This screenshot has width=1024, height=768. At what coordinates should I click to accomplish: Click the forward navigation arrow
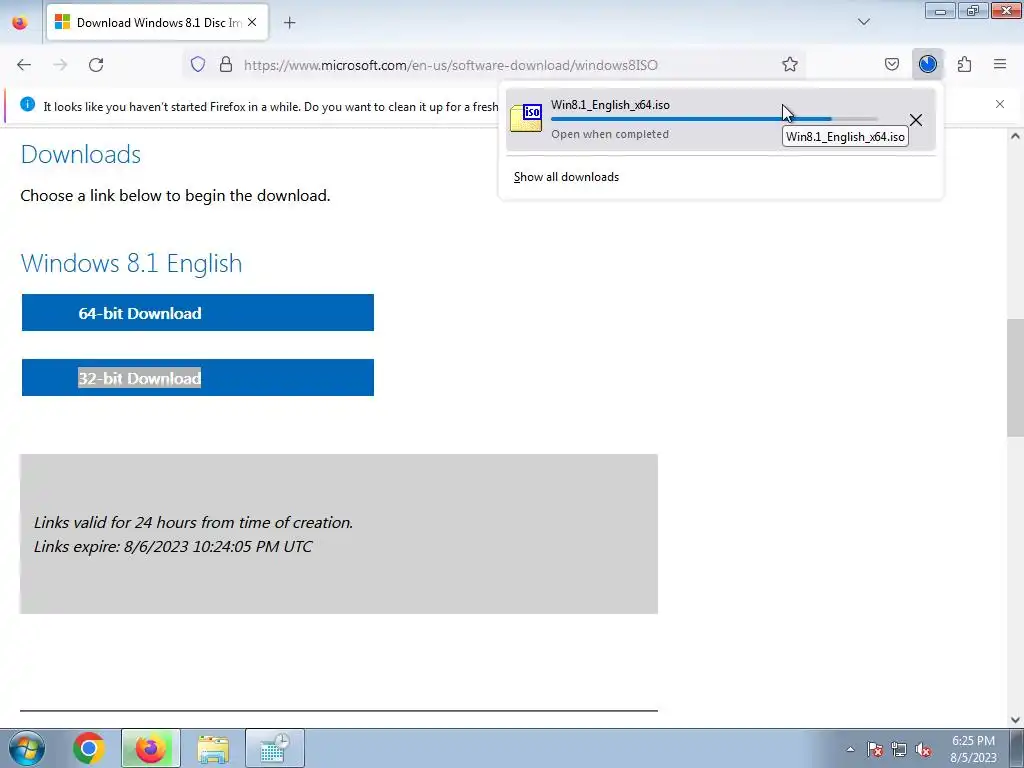(x=60, y=65)
